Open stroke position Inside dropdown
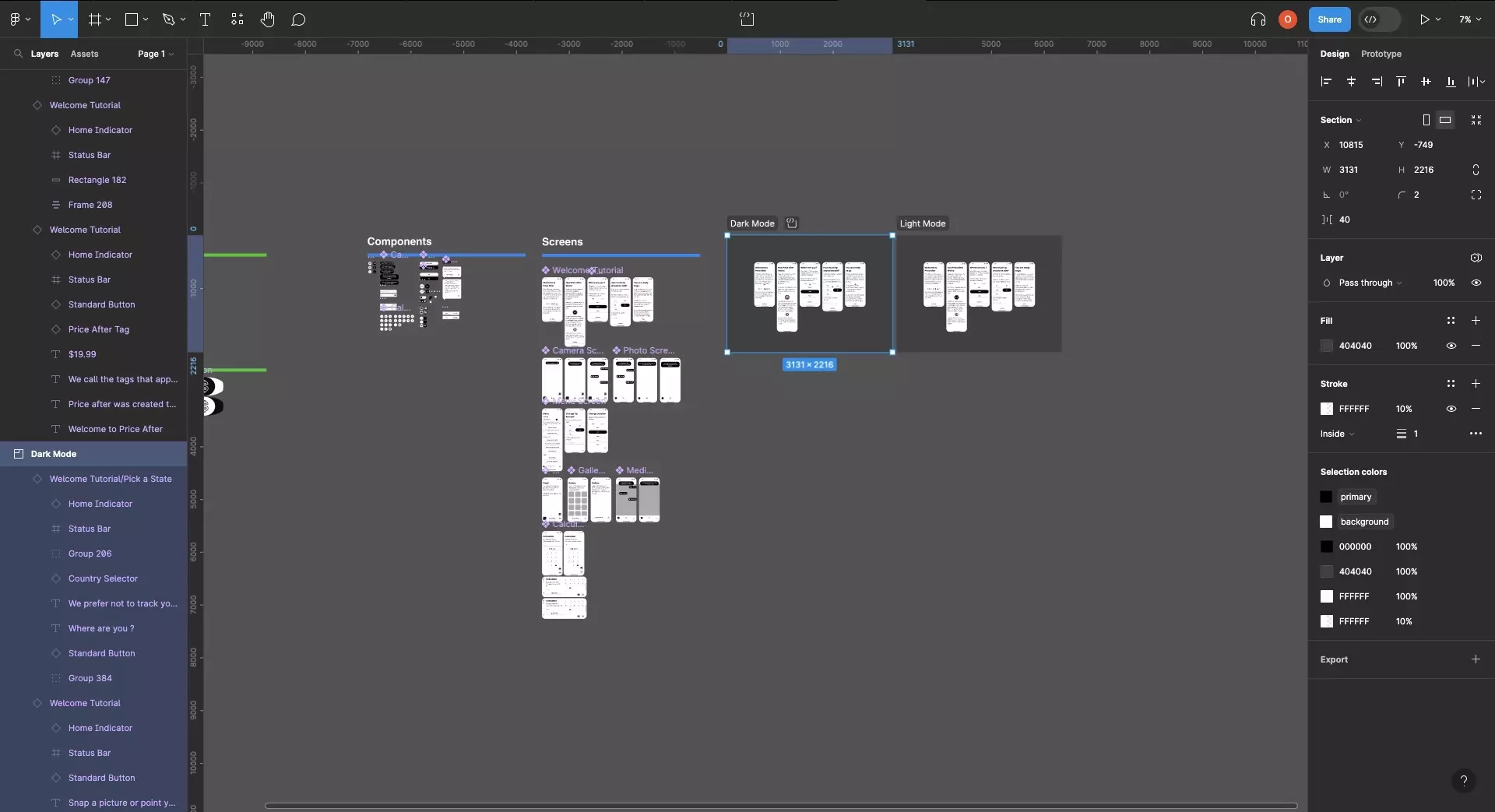 tap(1337, 434)
